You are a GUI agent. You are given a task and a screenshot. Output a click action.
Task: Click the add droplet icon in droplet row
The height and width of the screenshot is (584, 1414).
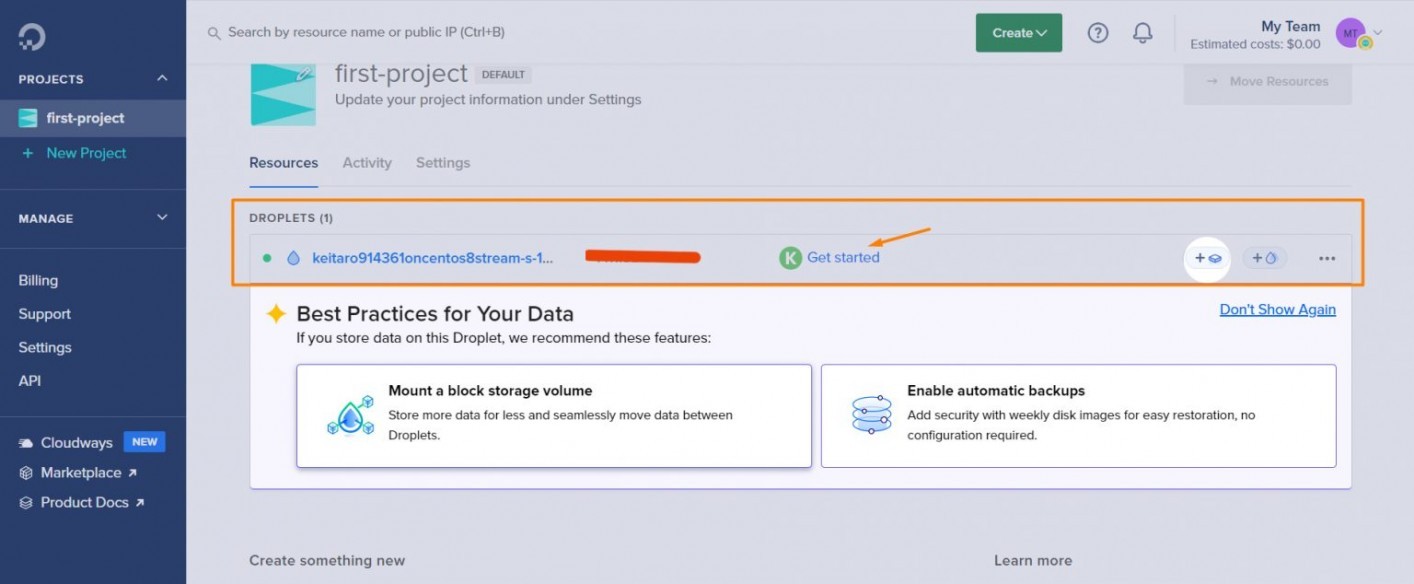click(x=1265, y=258)
